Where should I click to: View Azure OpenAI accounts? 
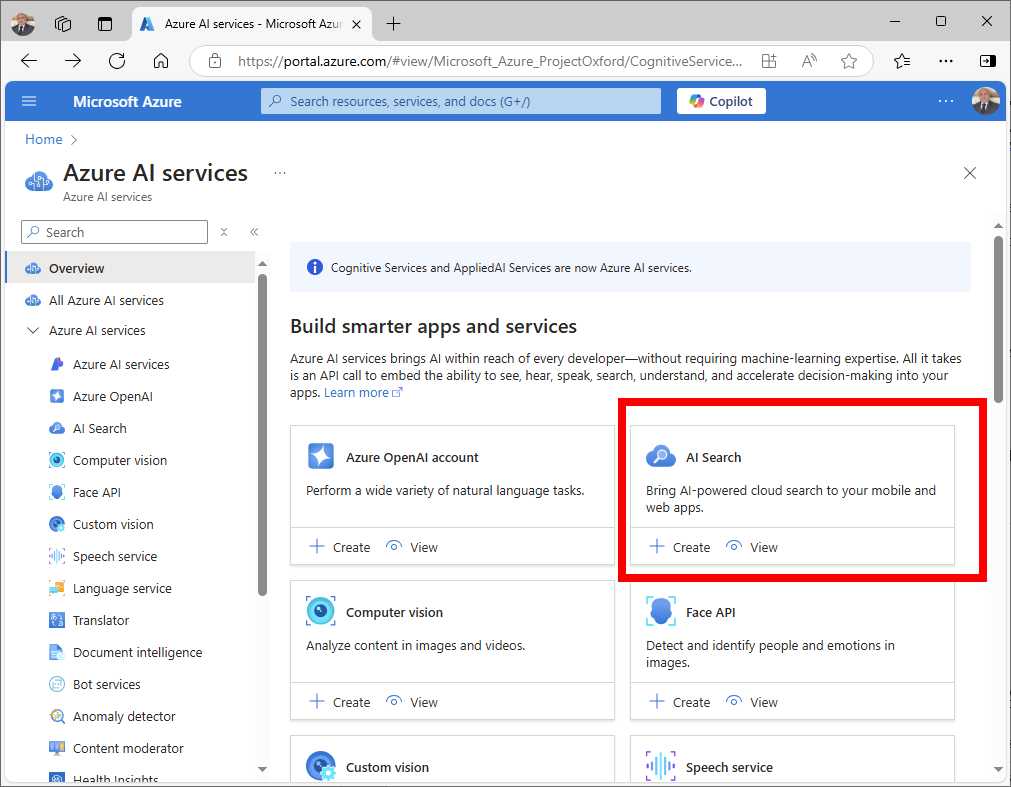point(412,547)
